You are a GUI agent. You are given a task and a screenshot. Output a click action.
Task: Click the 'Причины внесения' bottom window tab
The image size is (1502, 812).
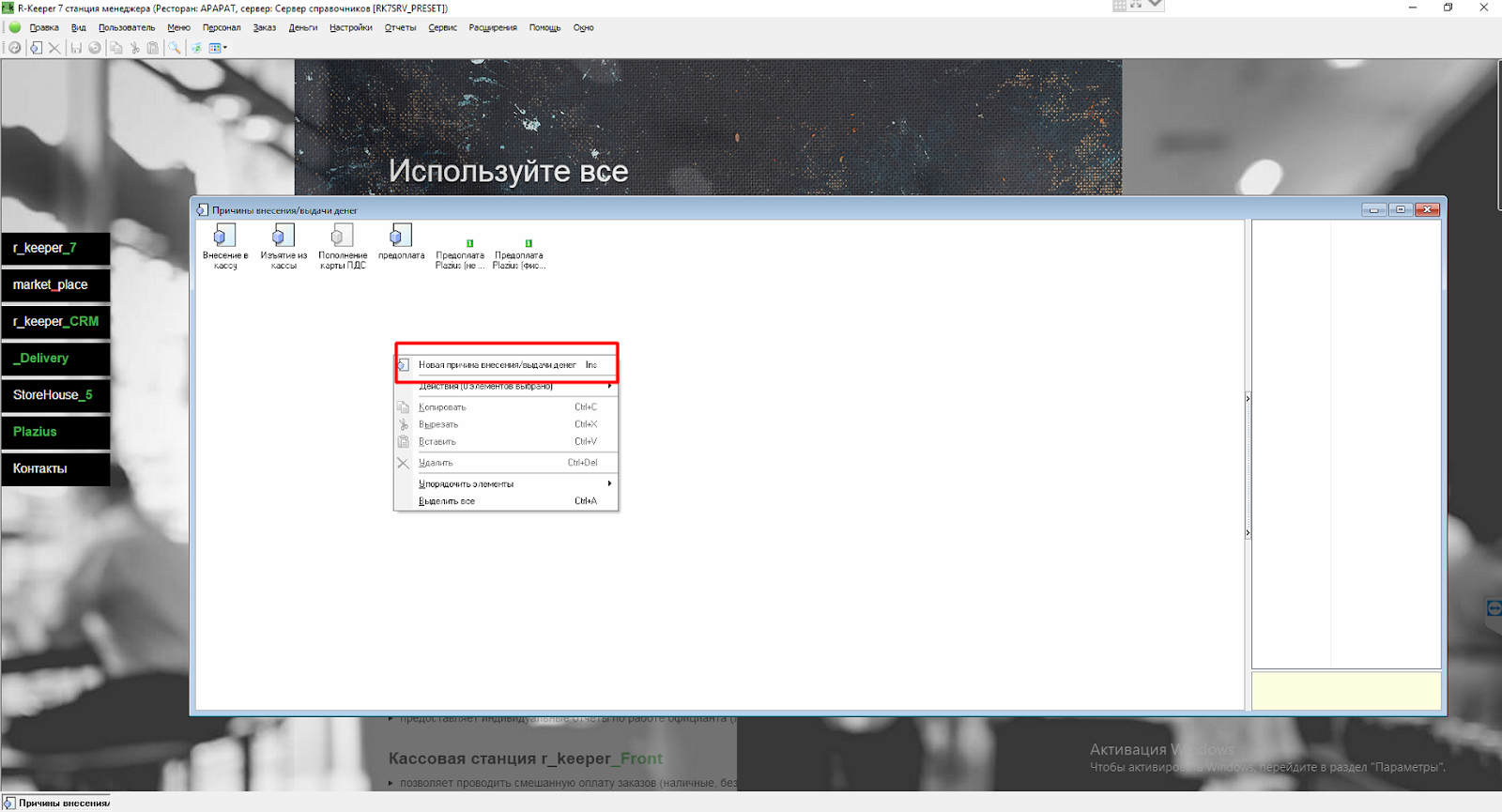(56, 803)
